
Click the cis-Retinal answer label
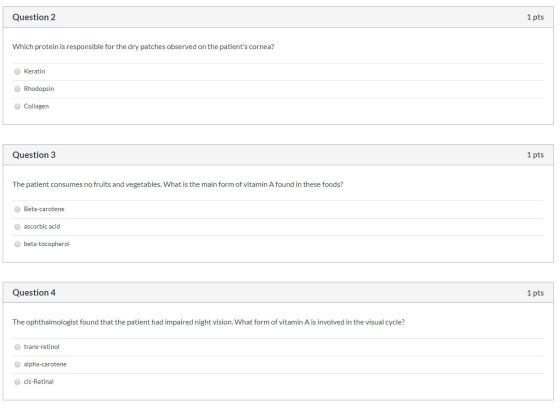39,382
